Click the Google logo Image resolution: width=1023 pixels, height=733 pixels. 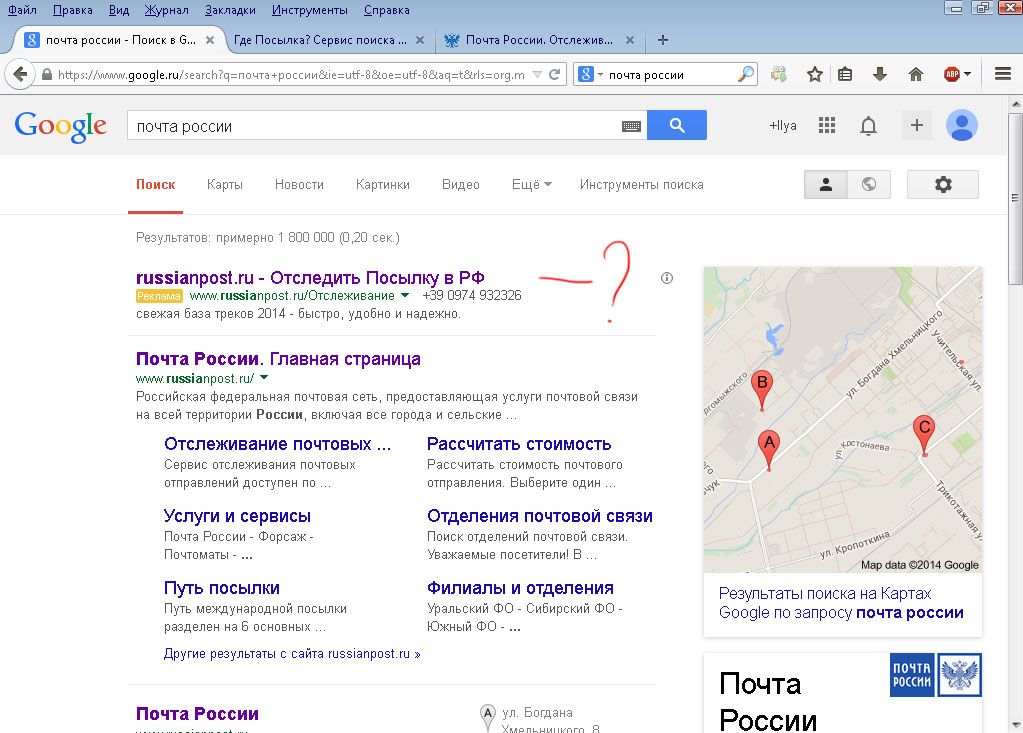[61, 126]
